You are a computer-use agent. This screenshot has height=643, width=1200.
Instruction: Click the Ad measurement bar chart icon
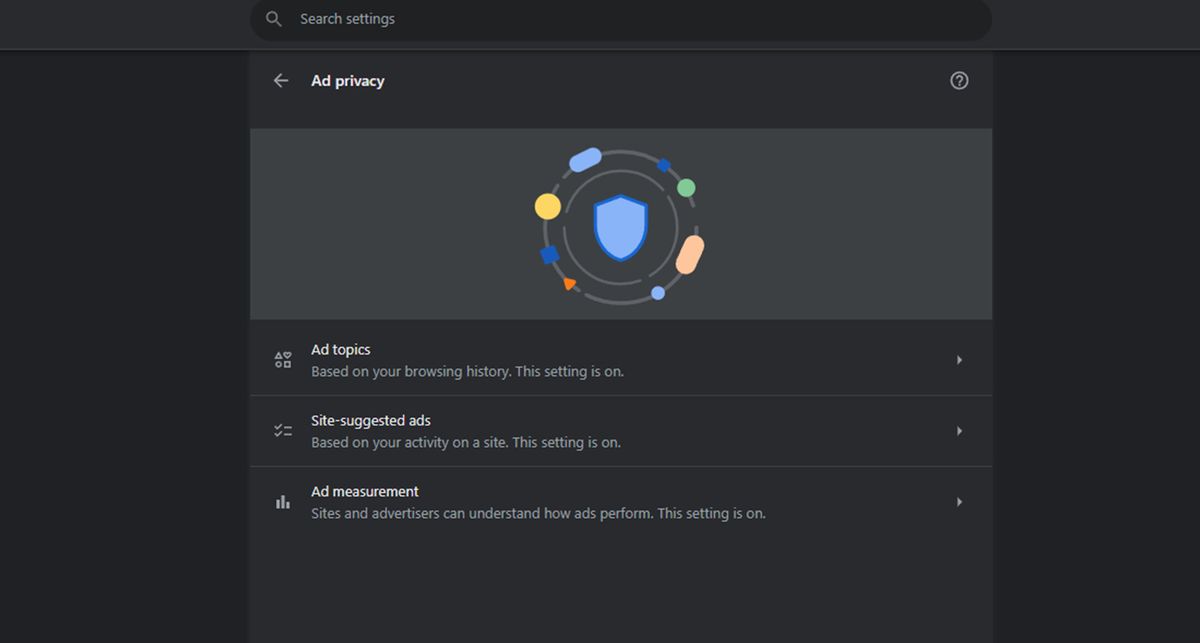point(282,501)
